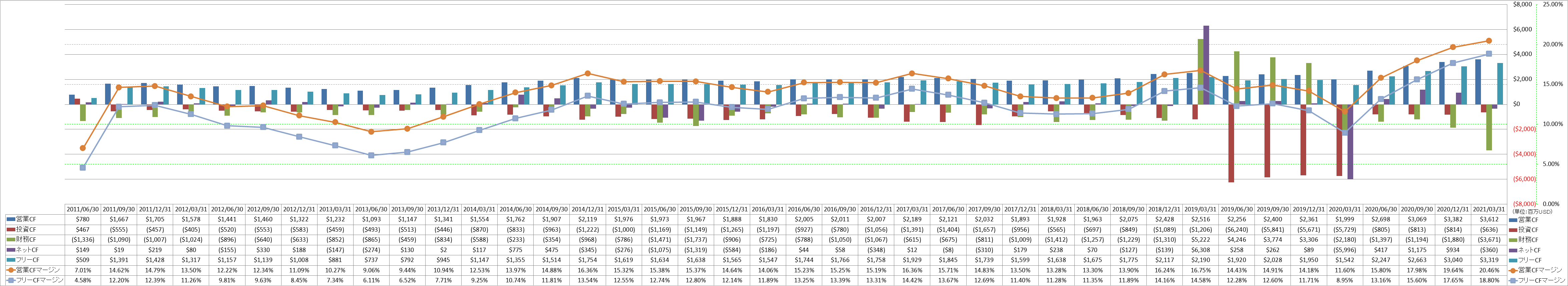Select the ($155) cell

point(227,250)
